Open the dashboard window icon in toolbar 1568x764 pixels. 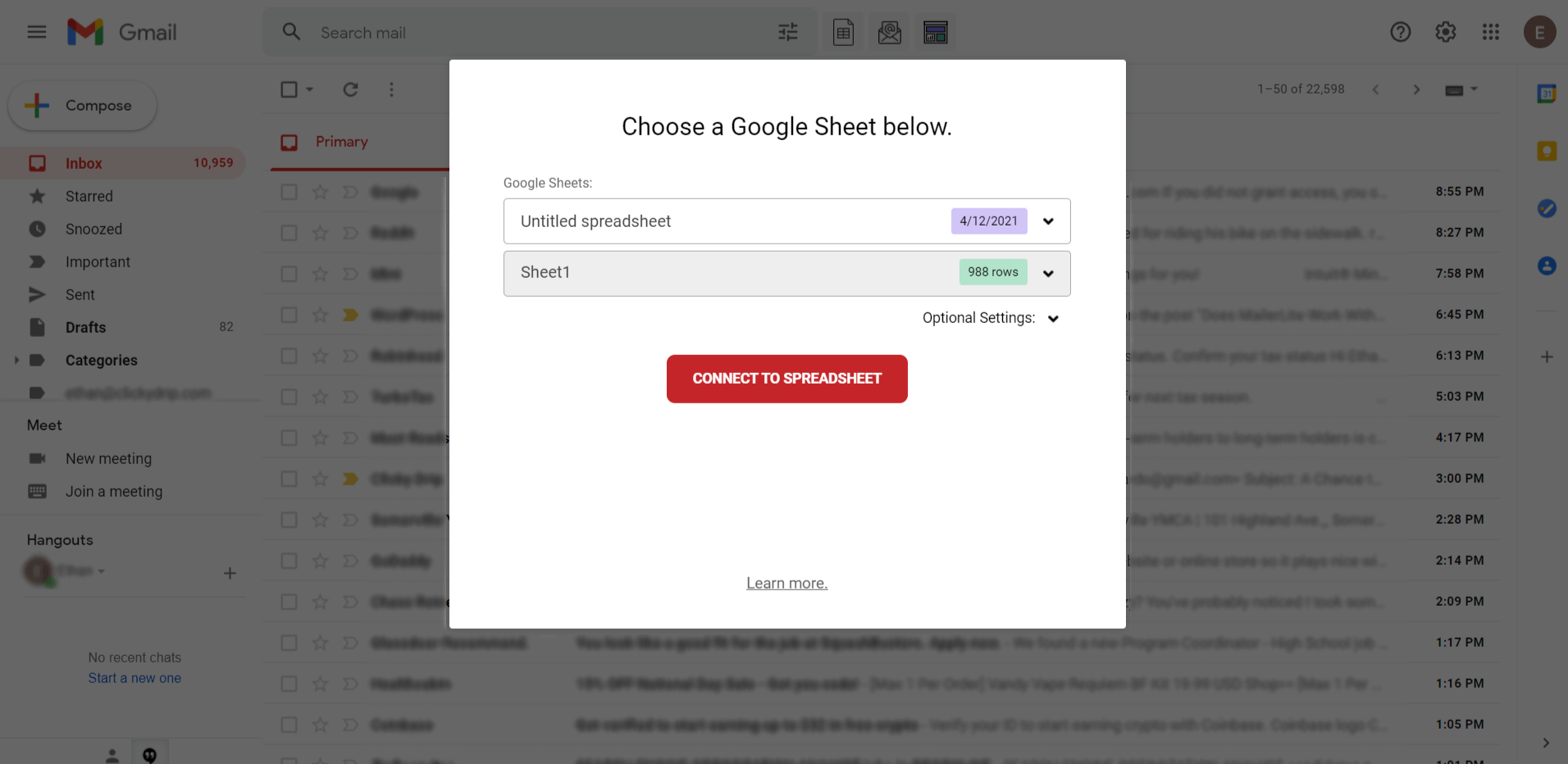935,33
